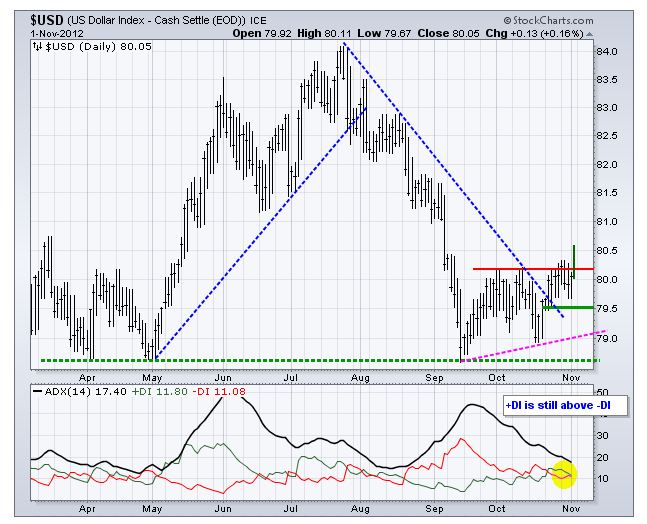Click the price bars icon before $USD (Daily)
647x524 pixels.
point(38,47)
